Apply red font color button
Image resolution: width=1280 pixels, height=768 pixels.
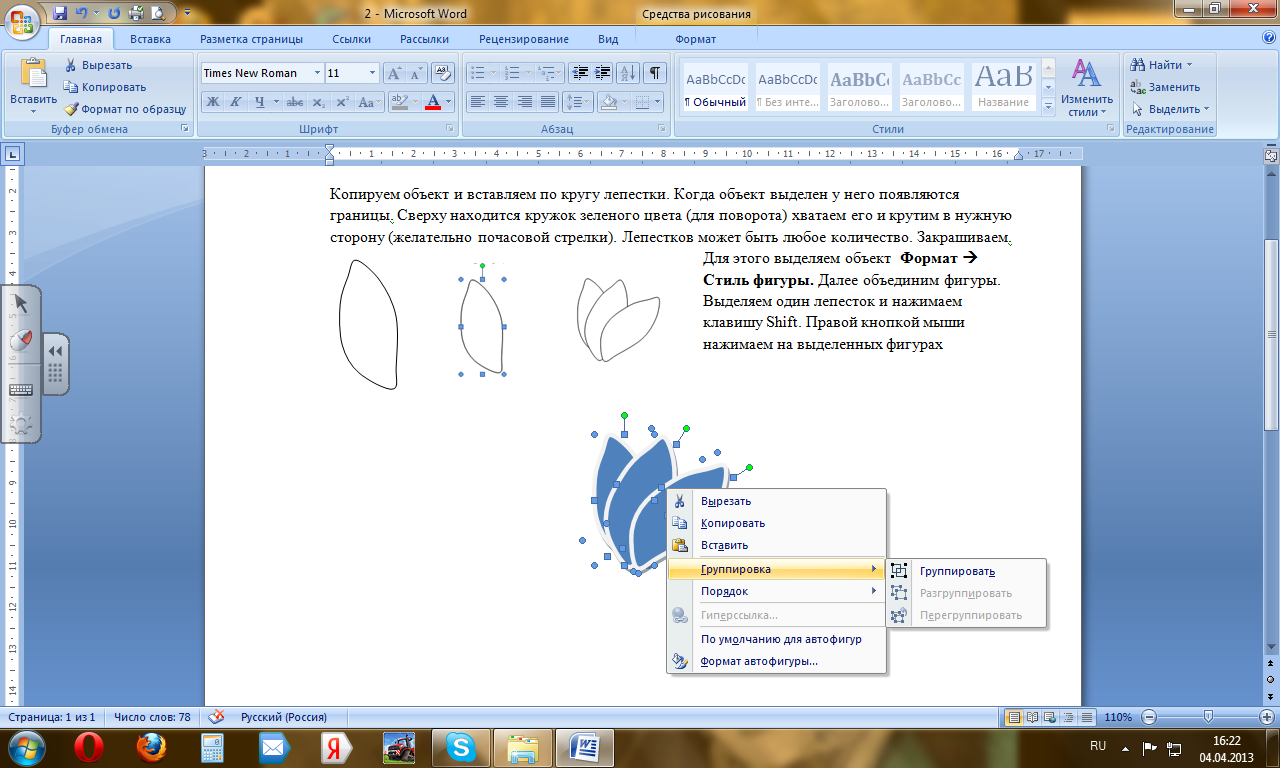click(x=433, y=102)
